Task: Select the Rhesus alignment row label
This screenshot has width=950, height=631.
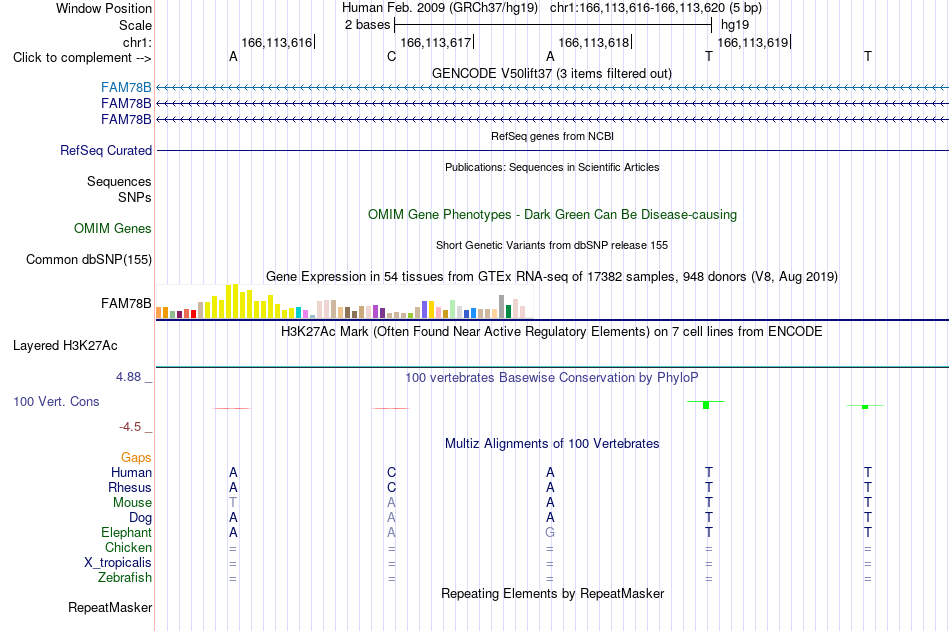Action: 130,487
